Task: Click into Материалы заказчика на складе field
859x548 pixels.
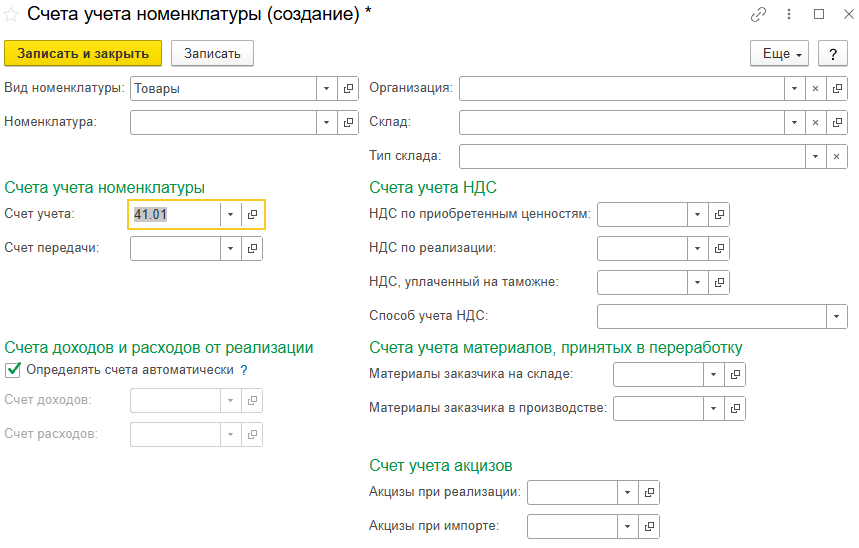Action: pos(658,374)
